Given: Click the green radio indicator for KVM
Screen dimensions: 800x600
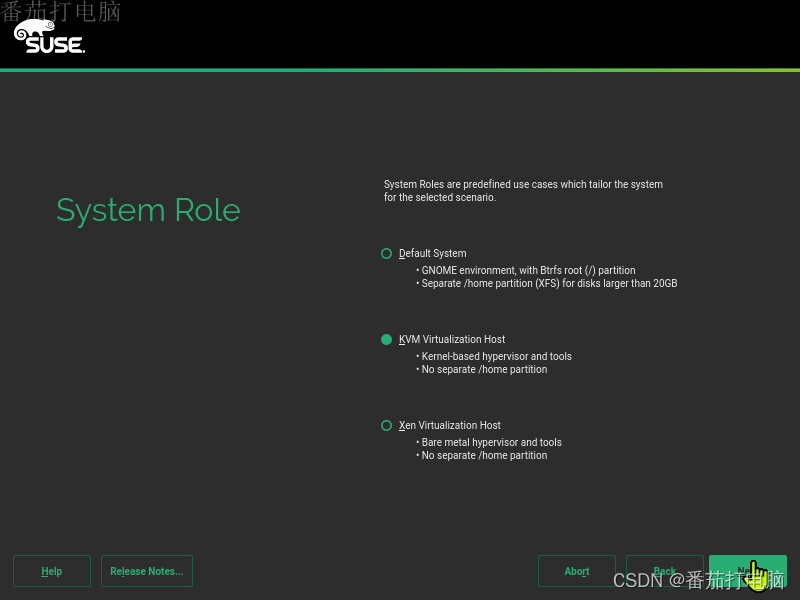Looking at the screenshot, I should (x=386, y=339).
